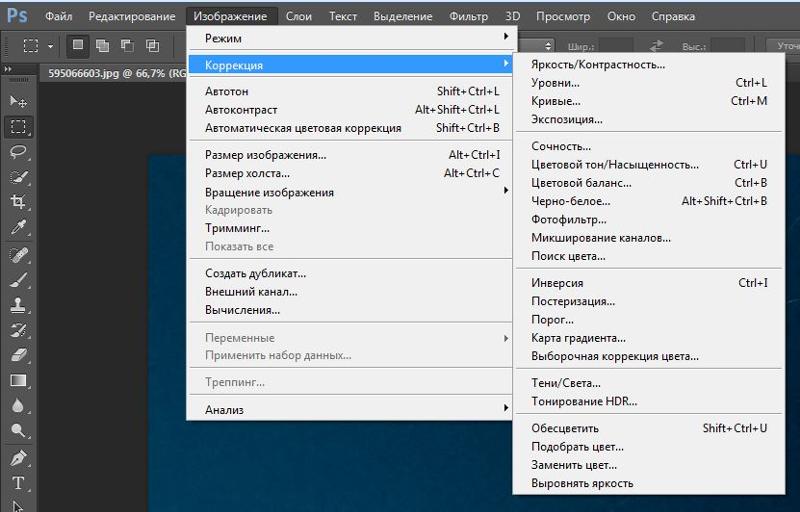Open the Справка menu
The width and height of the screenshot is (800, 512).
pyautogui.click(x=673, y=16)
